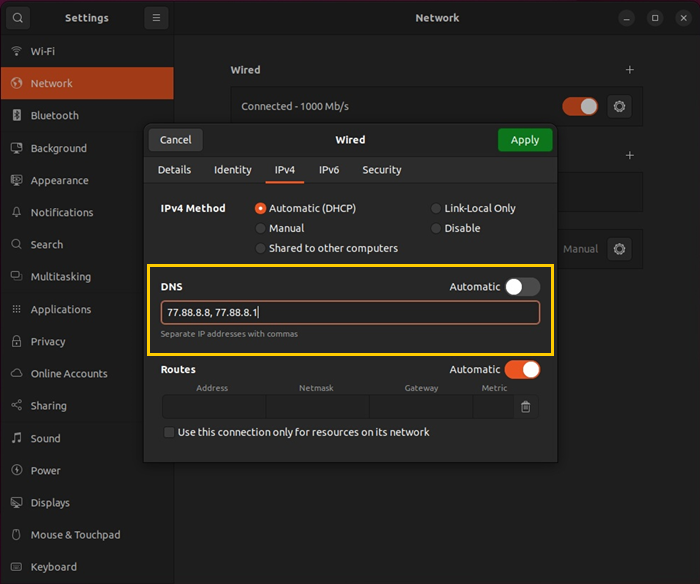The height and width of the screenshot is (584, 700).
Task: Click the route Address input field
Action: pos(213,407)
